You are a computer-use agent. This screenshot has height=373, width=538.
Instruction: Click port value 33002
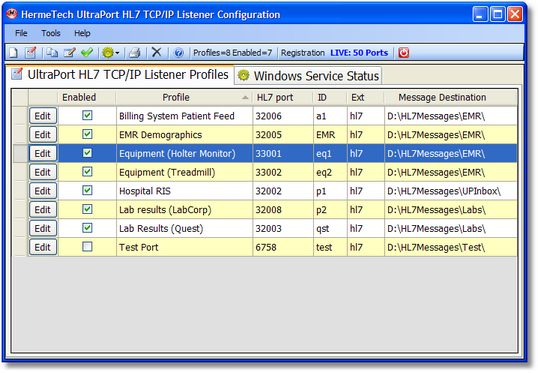point(268,172)
